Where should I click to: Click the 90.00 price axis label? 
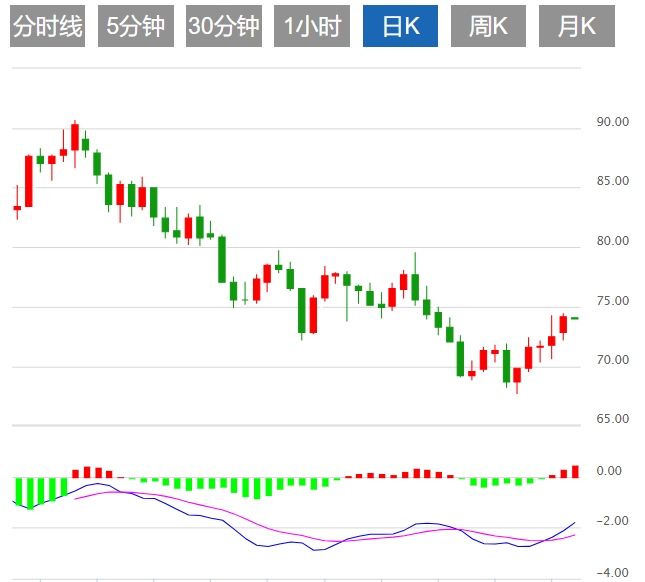click(613, 122)
